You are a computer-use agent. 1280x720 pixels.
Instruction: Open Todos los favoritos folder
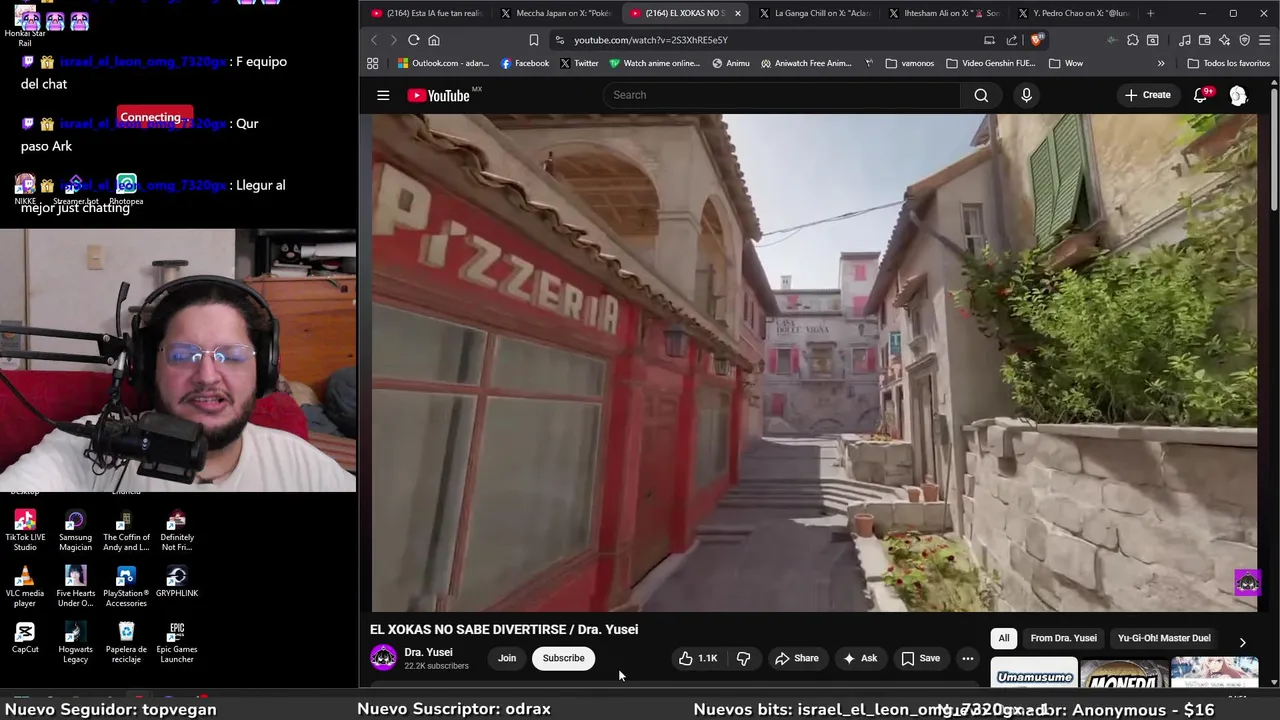pyautogui.click(x=1228, y=63)
